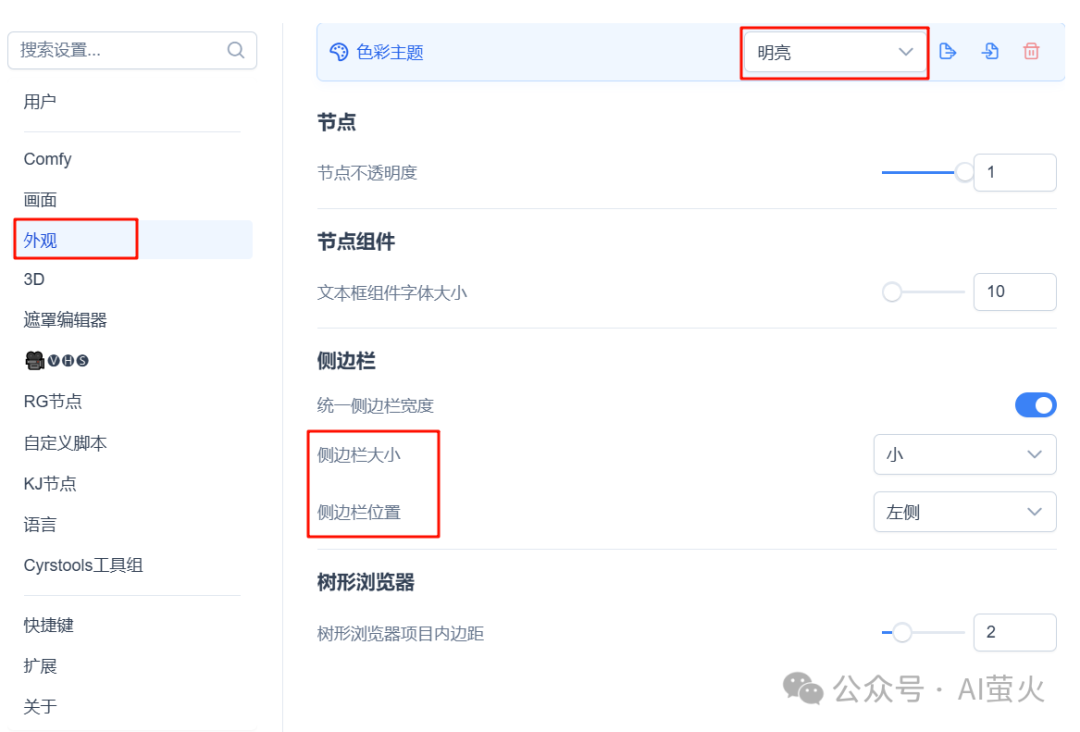Viewport: 1080px width, 732px height.
Task: Click the 搜索设置 search input field
Action: click(132, 50)
